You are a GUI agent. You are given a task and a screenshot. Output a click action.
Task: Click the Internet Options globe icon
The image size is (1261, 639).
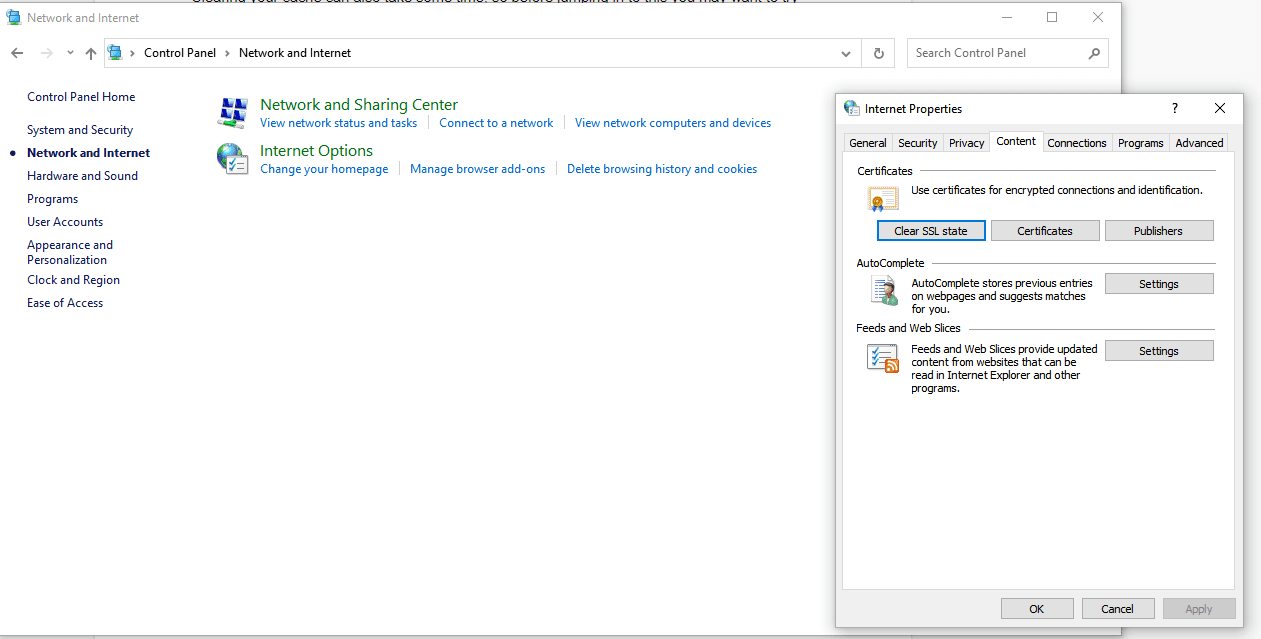point(232,158)
